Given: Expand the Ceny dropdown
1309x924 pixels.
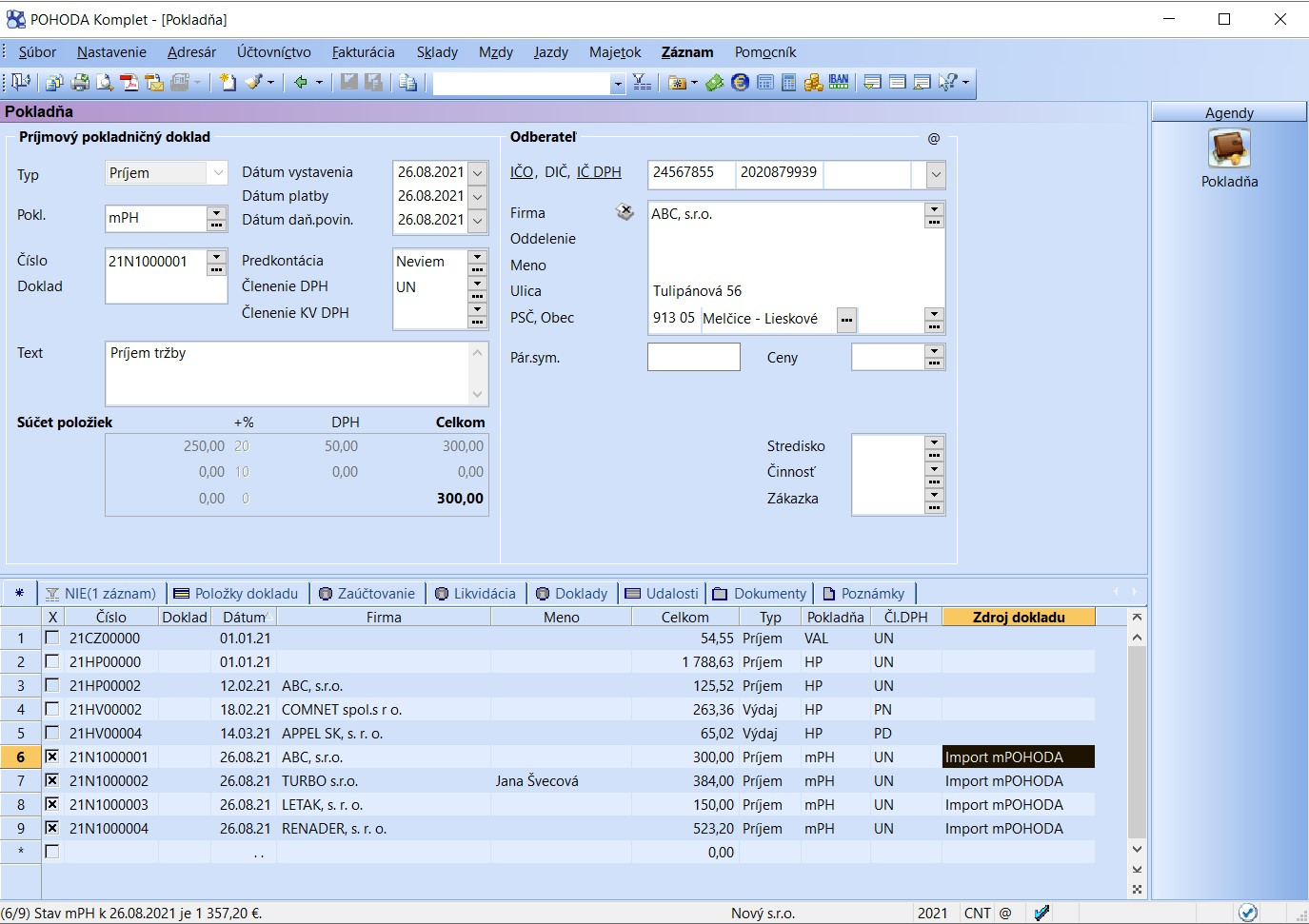Looking at the screenshot, I should [935, 351].
